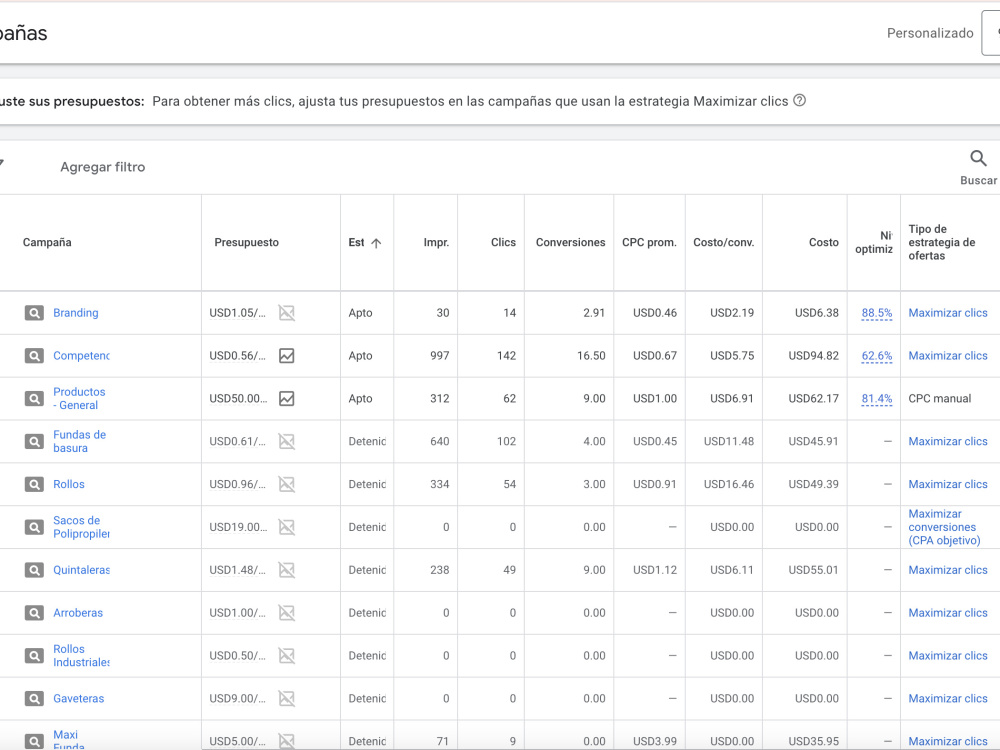Click the sort arrow beside Est header
The image size is (1000, 750).
(376, 243)
